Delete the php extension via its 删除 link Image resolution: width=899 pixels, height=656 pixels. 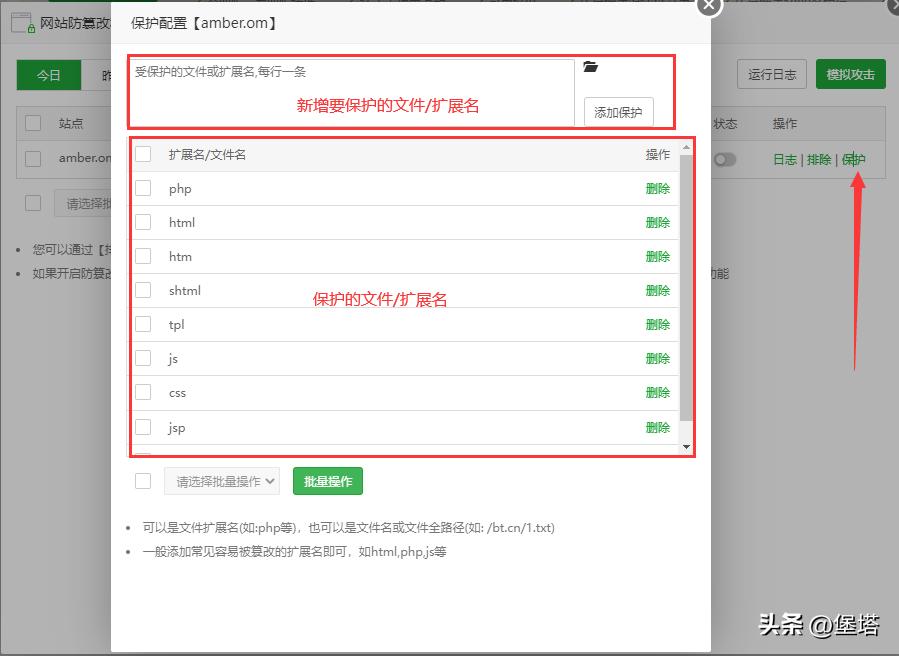[x=657, y=188]
